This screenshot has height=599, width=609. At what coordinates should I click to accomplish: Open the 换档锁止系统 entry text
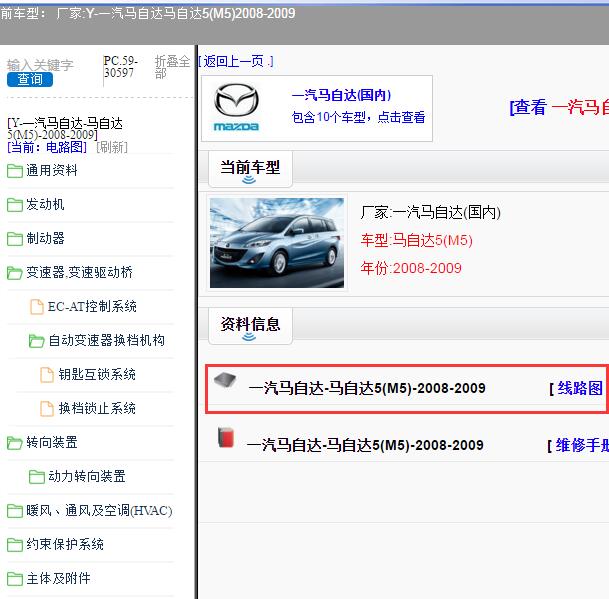point(97,408)
